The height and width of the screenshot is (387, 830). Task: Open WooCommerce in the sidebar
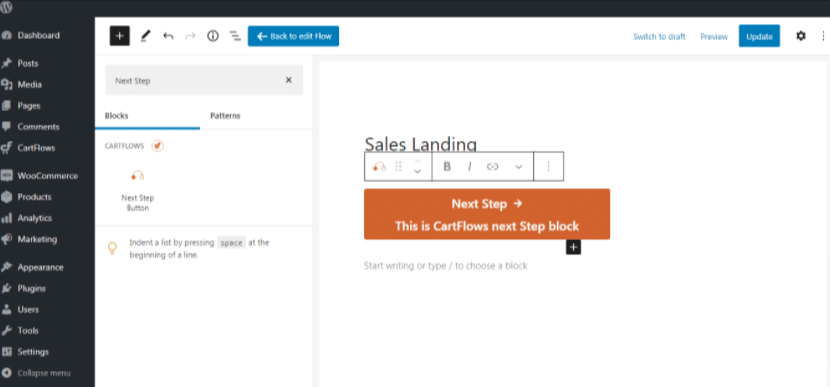[x=47, y=176]
